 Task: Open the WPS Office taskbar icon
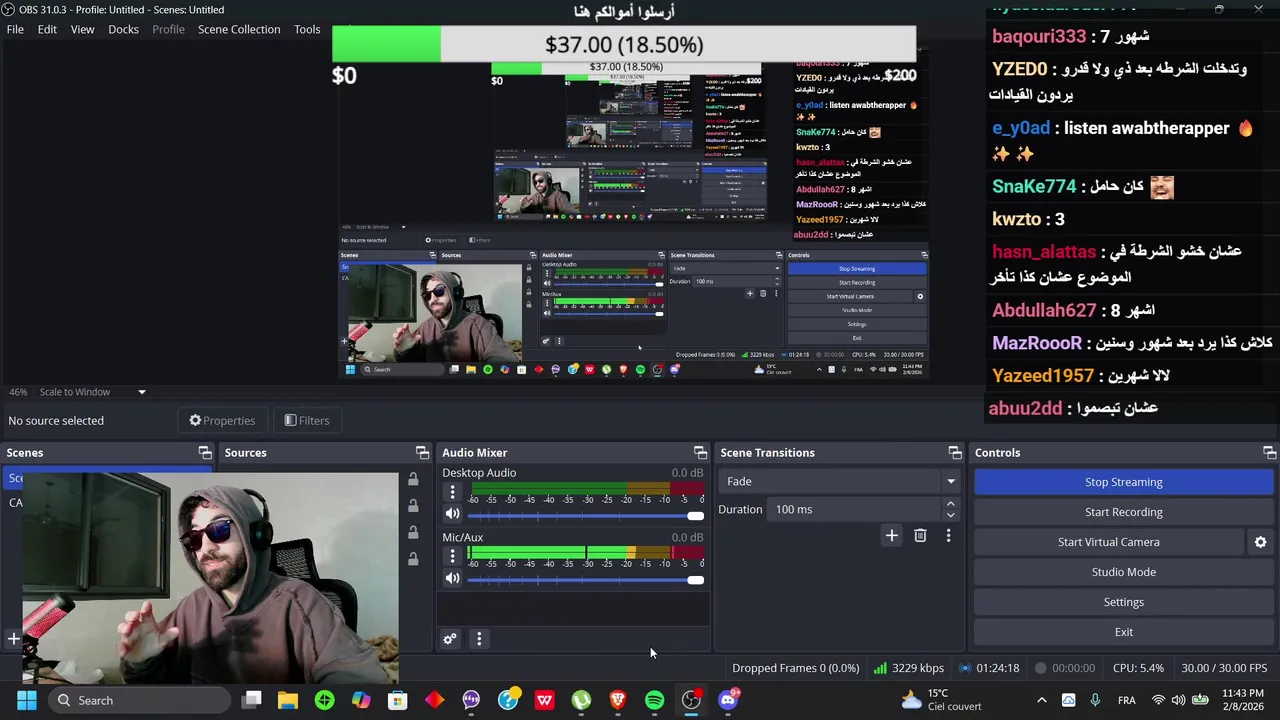pos(544,700)
